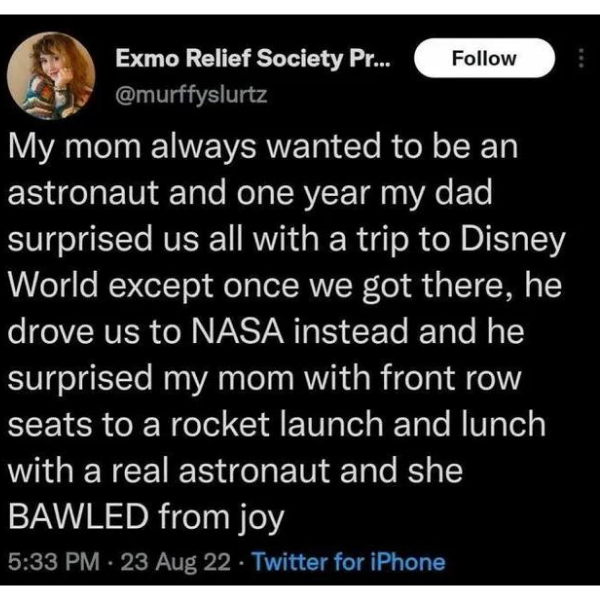600x600 pixels.
Task: Open the author's round profile picture
Action: tap(51, 76)
